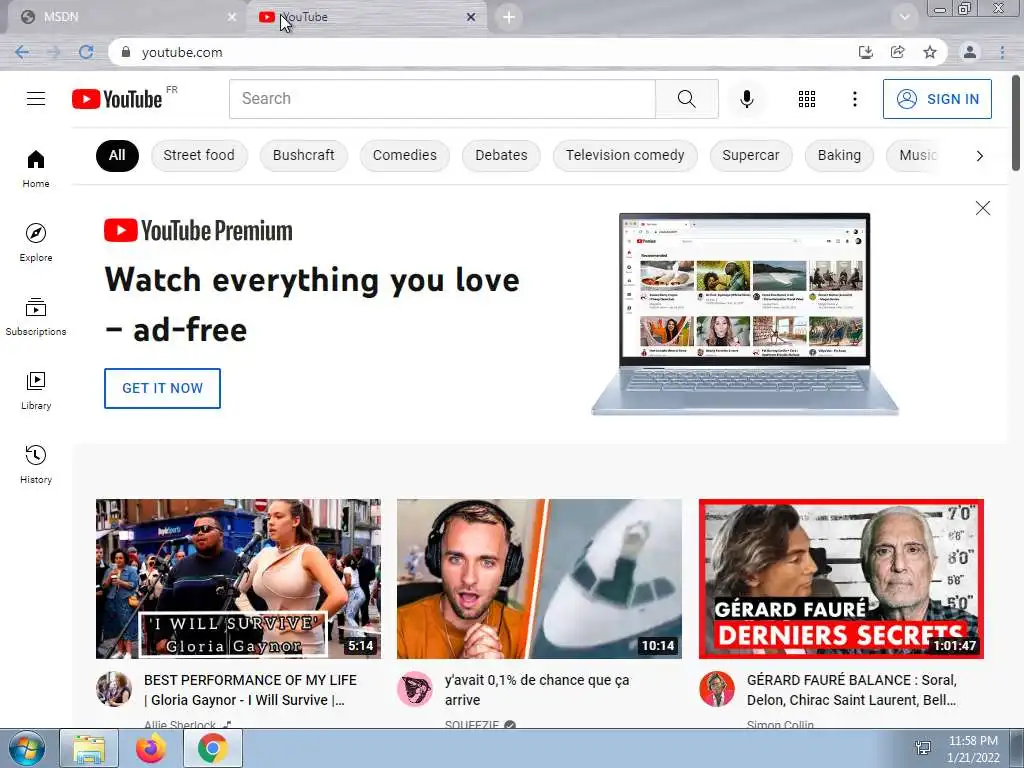1024x768 pixels.
Task: Click the laptop image in Premium banner
Action: click(x=745, y=313)
